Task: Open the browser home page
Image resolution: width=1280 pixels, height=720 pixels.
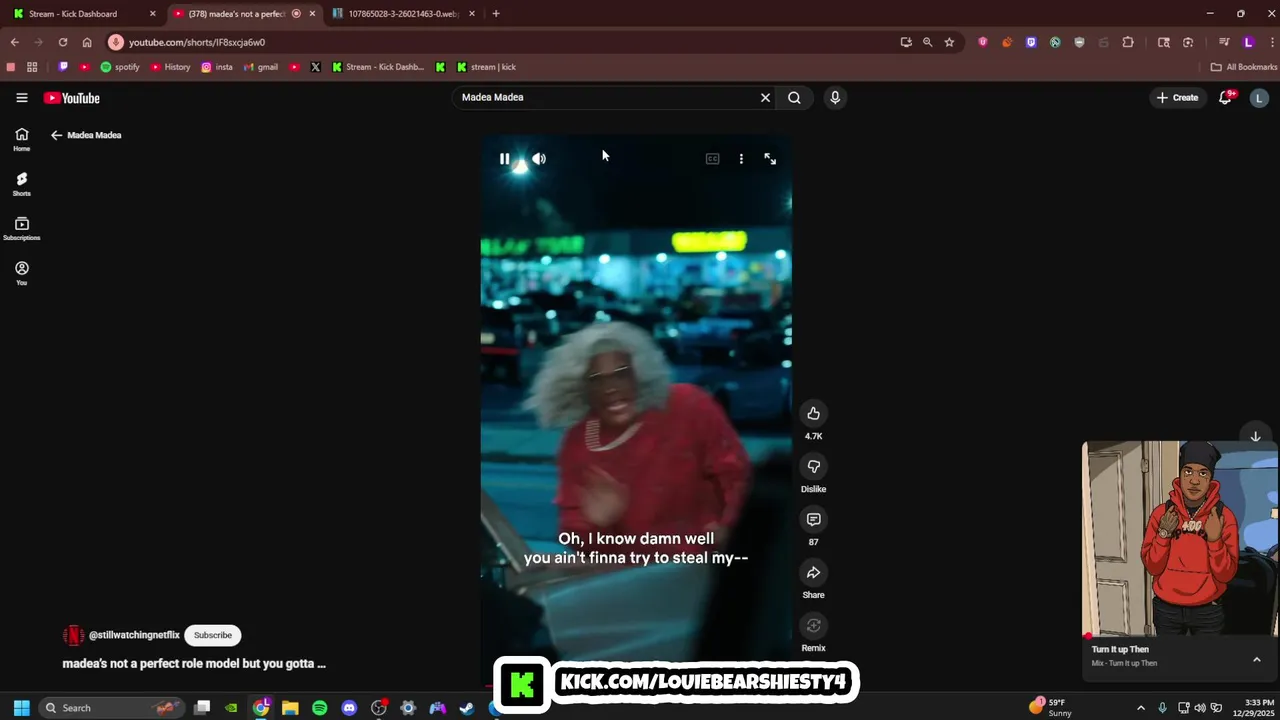Action: point(87,42)
